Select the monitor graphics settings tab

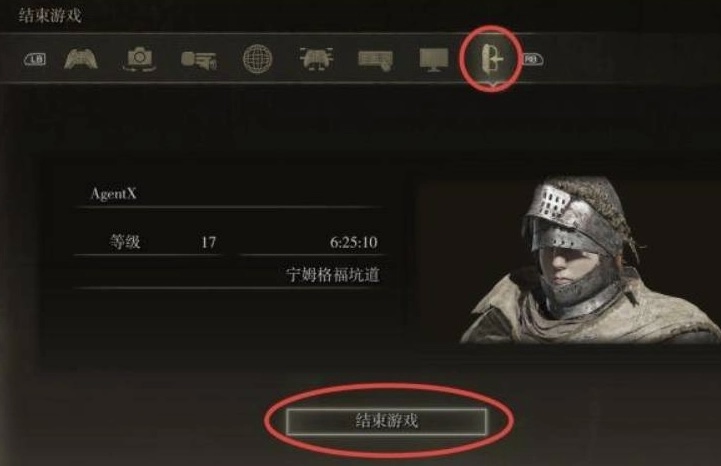click(x=434, y=60)
